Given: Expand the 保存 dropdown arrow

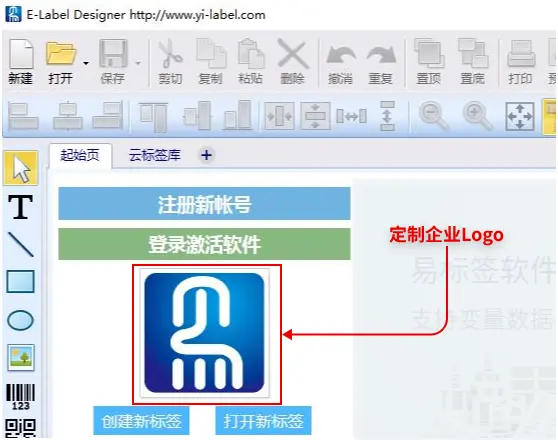Looking at the screenshot, I should tap(138, 63).
